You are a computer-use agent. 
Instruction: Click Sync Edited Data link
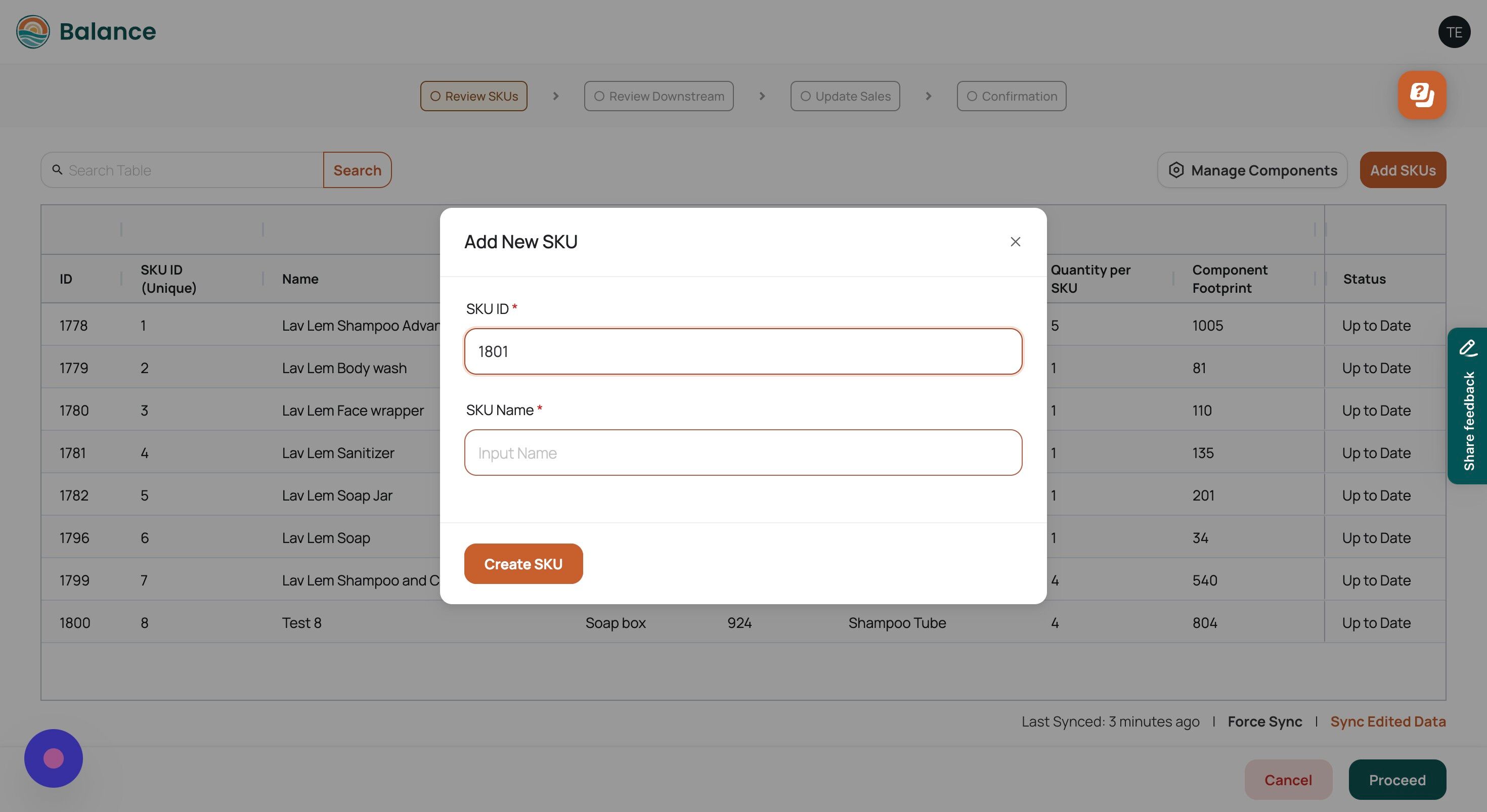click(x=1388, y=721)
